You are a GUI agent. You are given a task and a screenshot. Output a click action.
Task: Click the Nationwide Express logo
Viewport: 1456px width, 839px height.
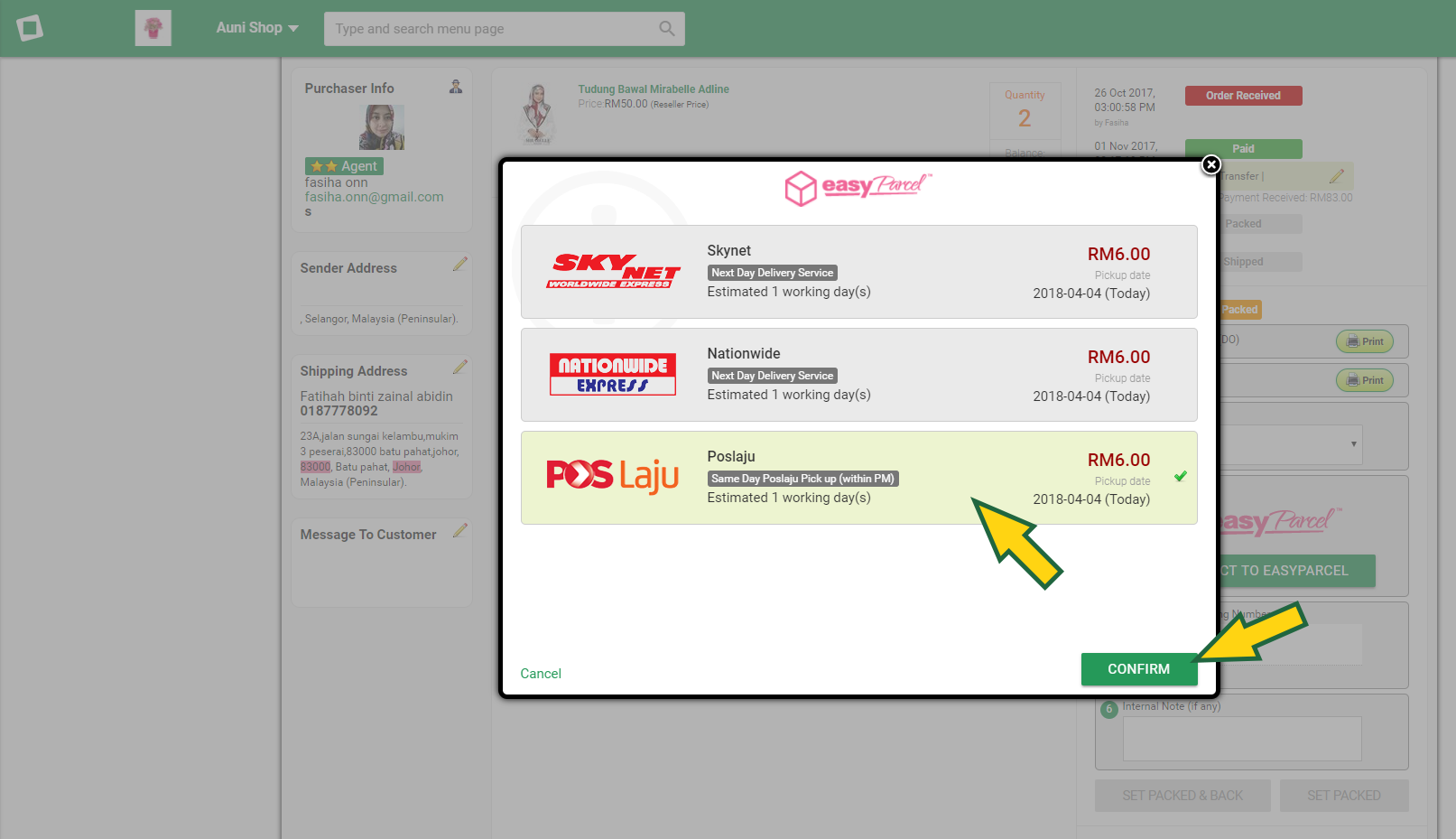(613, 374)
